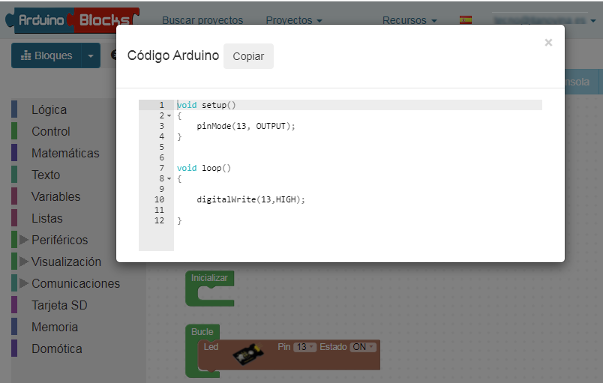This screenshot has height=383, width=603.
Task: Click the ArduinoBlocks logo
Action: point(72,20)
